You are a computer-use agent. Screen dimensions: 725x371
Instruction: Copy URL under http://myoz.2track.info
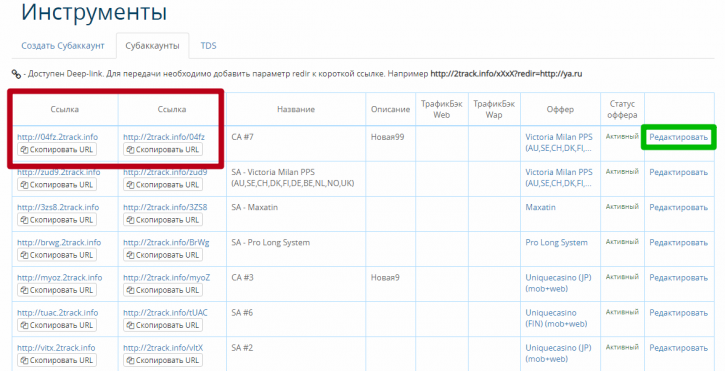[x=57, y=290]
